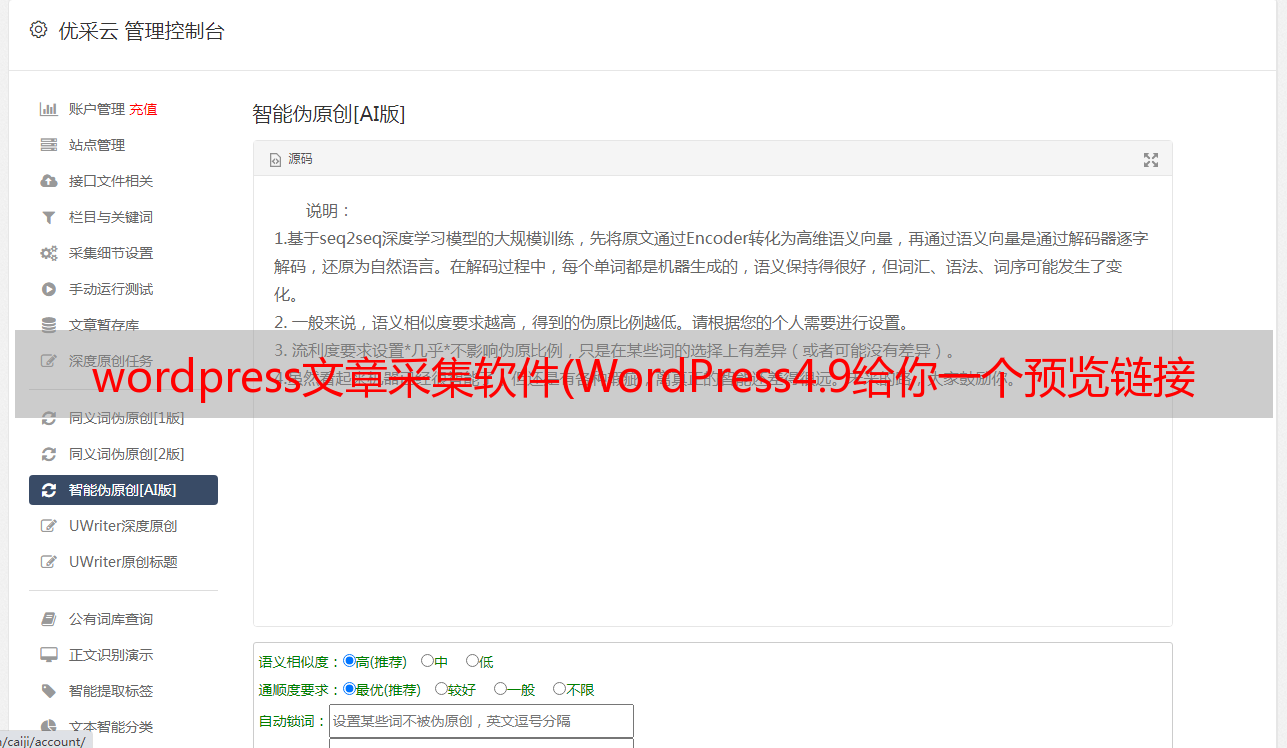
Task: Open 文本智能分类 in the sidebar
Action: 111,727
